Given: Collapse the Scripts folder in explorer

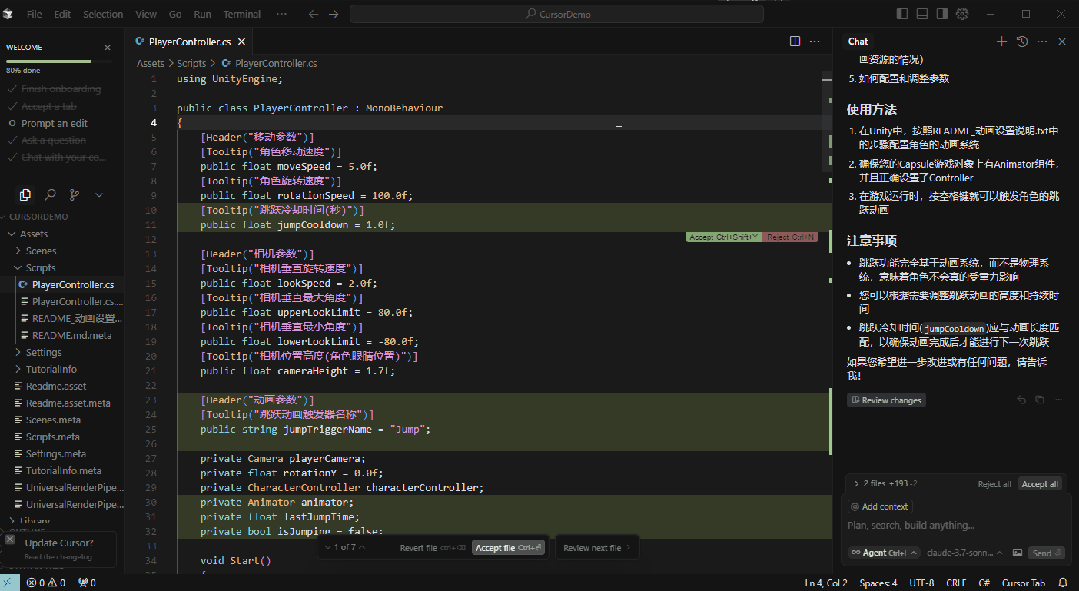Looking at the screenshot, I should 40,268.
